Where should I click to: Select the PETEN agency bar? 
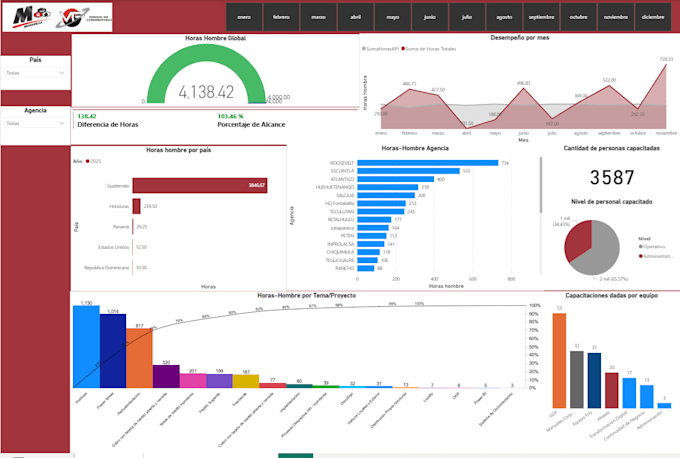(x=372, y=236)
